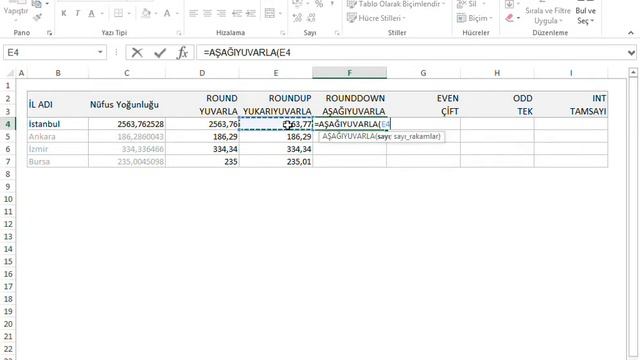
Task: Open paste options arrow below Yapıştır
Action: coord(16,20)
